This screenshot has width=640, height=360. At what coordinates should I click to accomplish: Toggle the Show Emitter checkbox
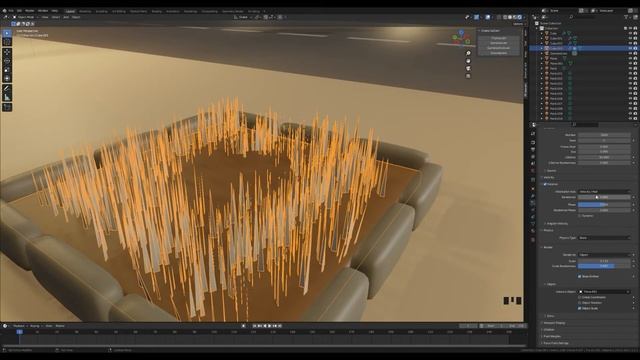[x=580, y=276]
